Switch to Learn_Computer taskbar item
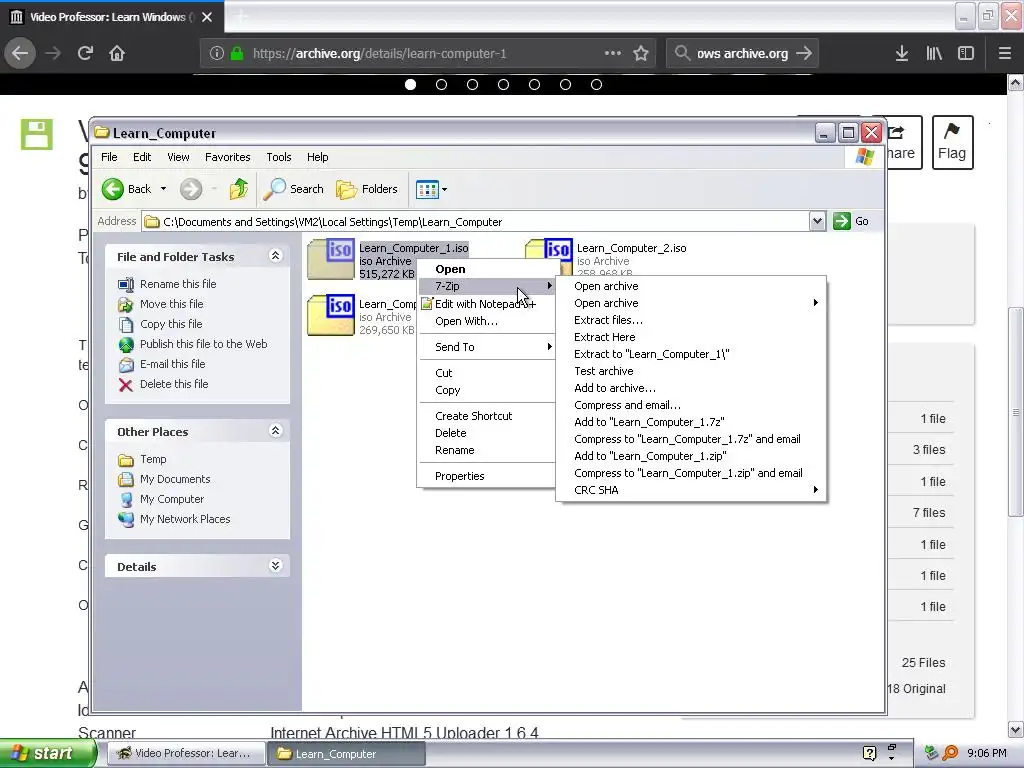Screen dimensions: 1024x768 [346, 754]
